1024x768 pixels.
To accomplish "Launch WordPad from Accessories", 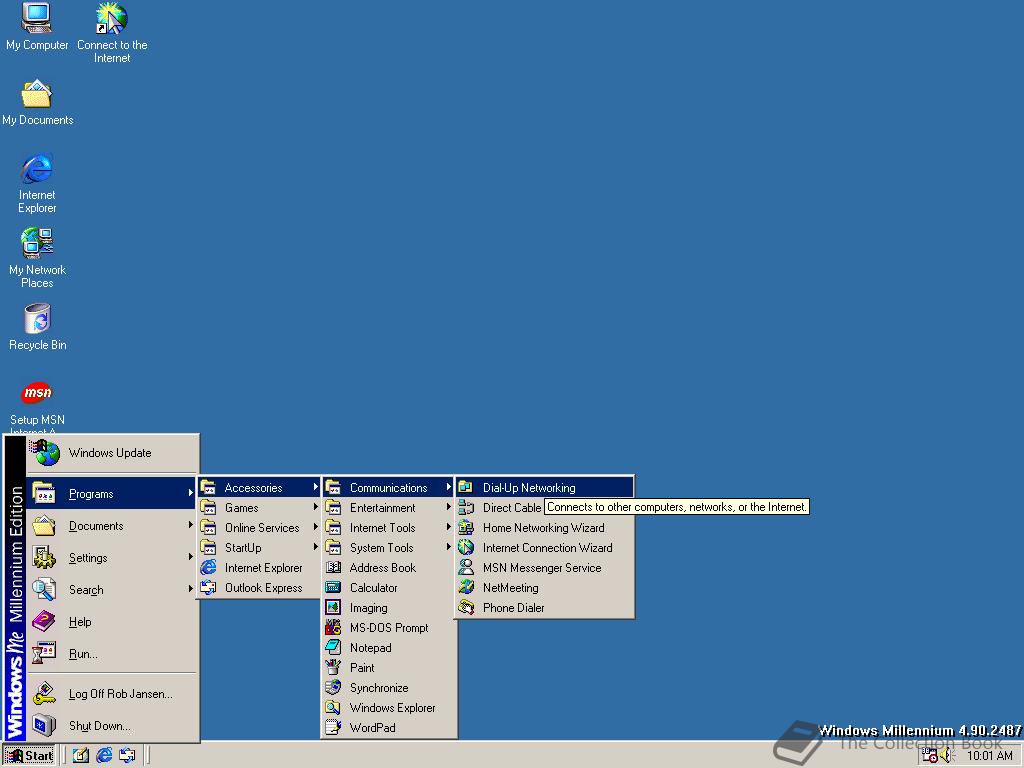I will point(389,728).
